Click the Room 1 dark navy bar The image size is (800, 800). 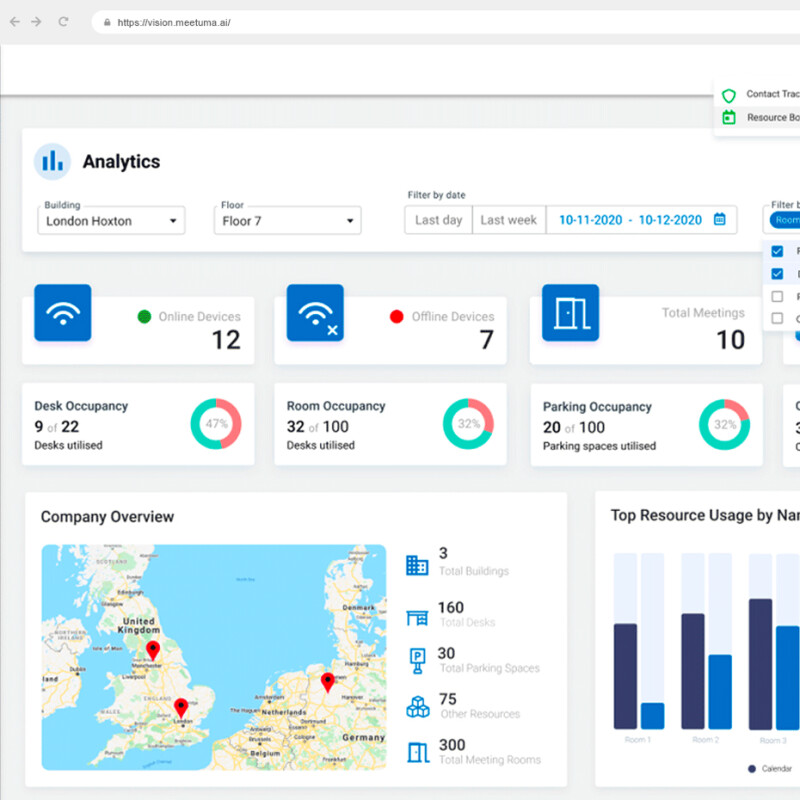pyautogui.click(x=625, y=676)
